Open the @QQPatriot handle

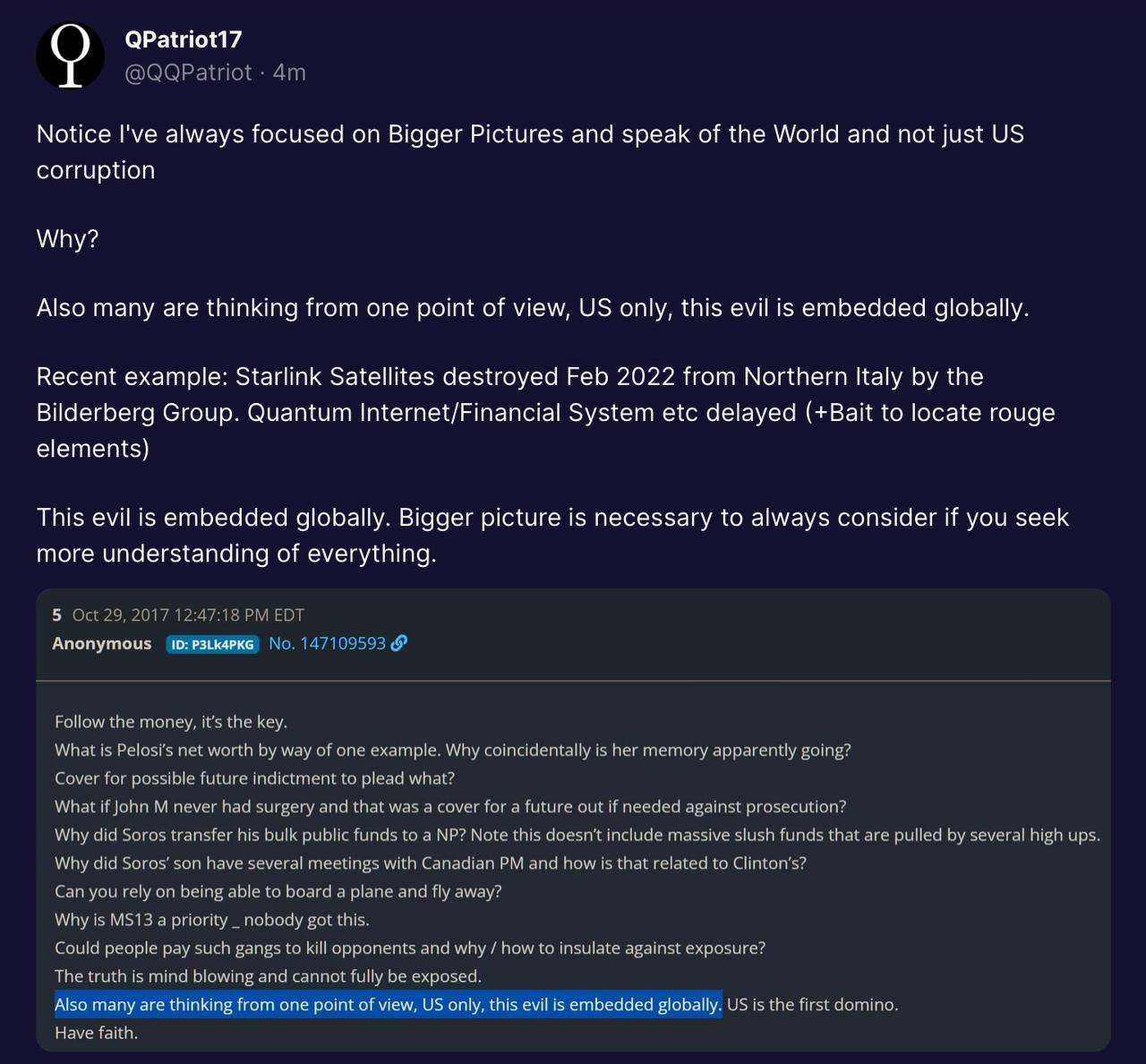point(188,73)
